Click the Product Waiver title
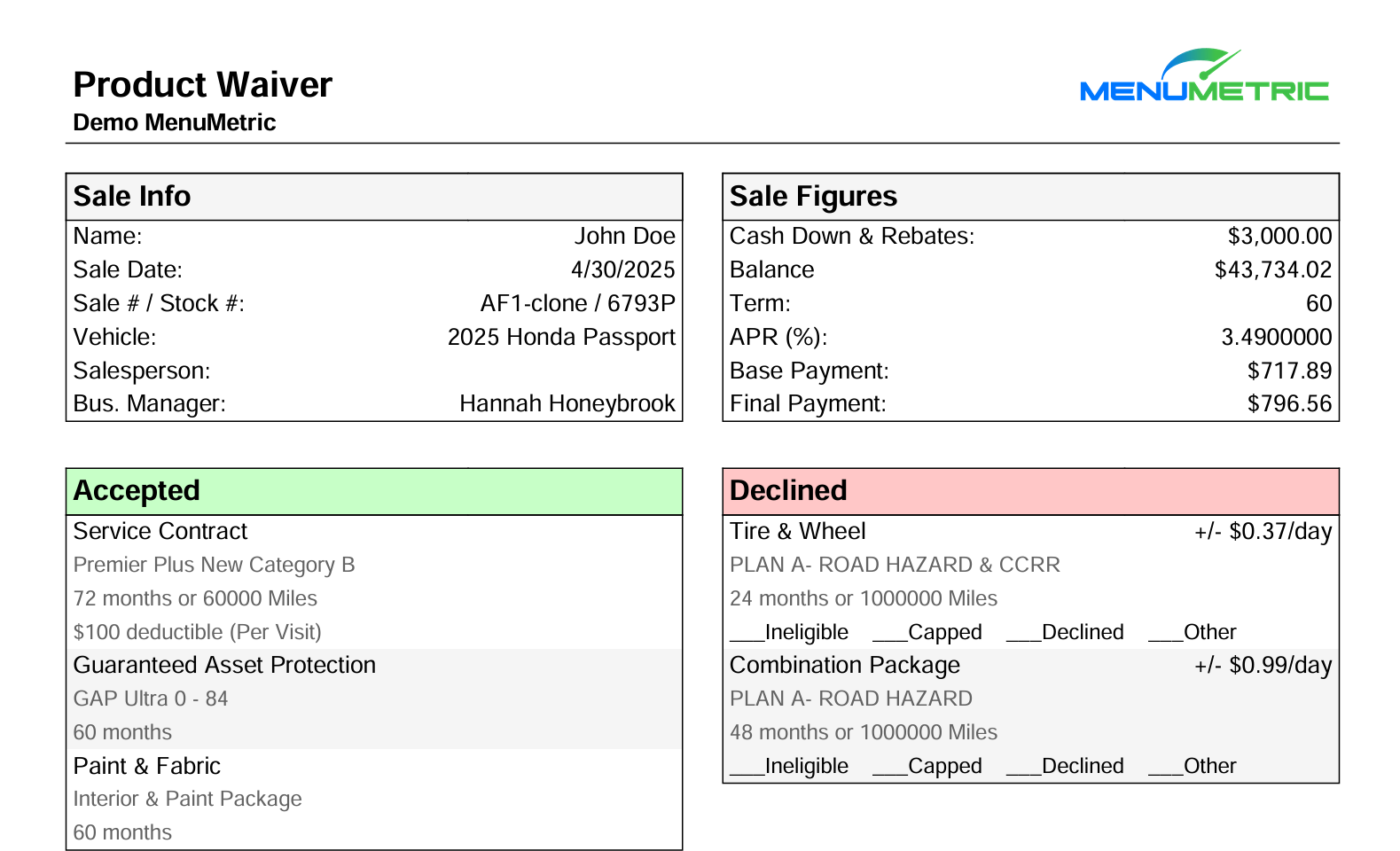1400x851 pixels. pyautogui.click(x=202, y=85)
